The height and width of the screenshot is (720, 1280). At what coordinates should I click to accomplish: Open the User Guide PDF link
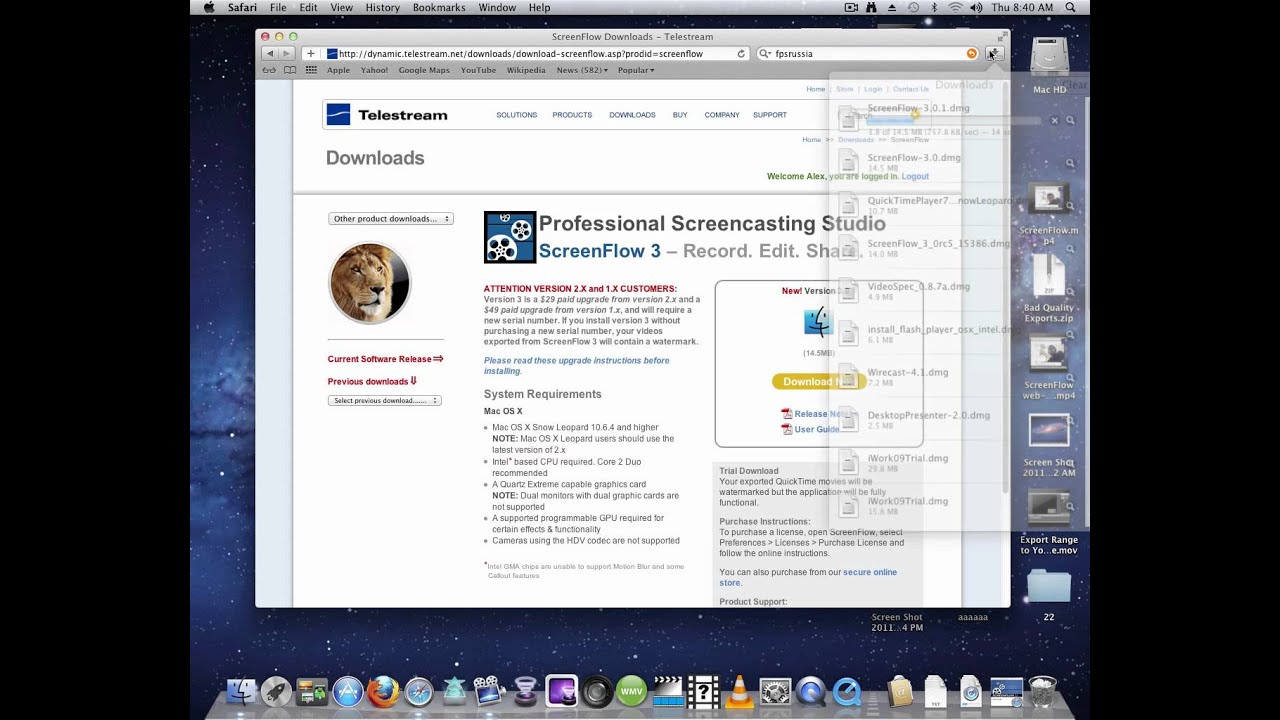811,429
